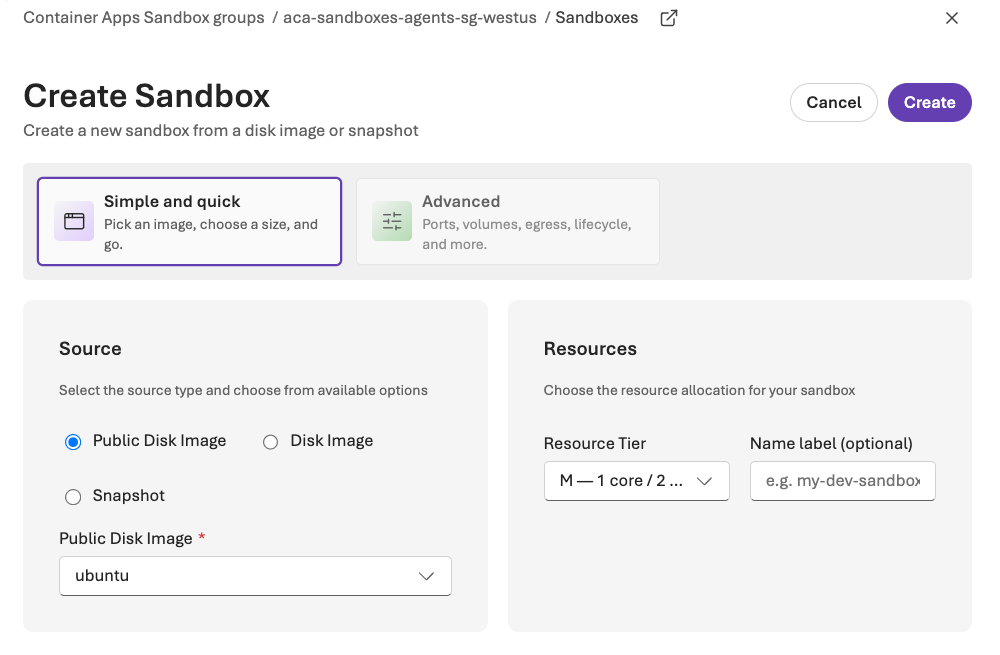This screenshot has width=1000, height=655.
Task: Click the Name label (optional) text
Action: [831, 443]
